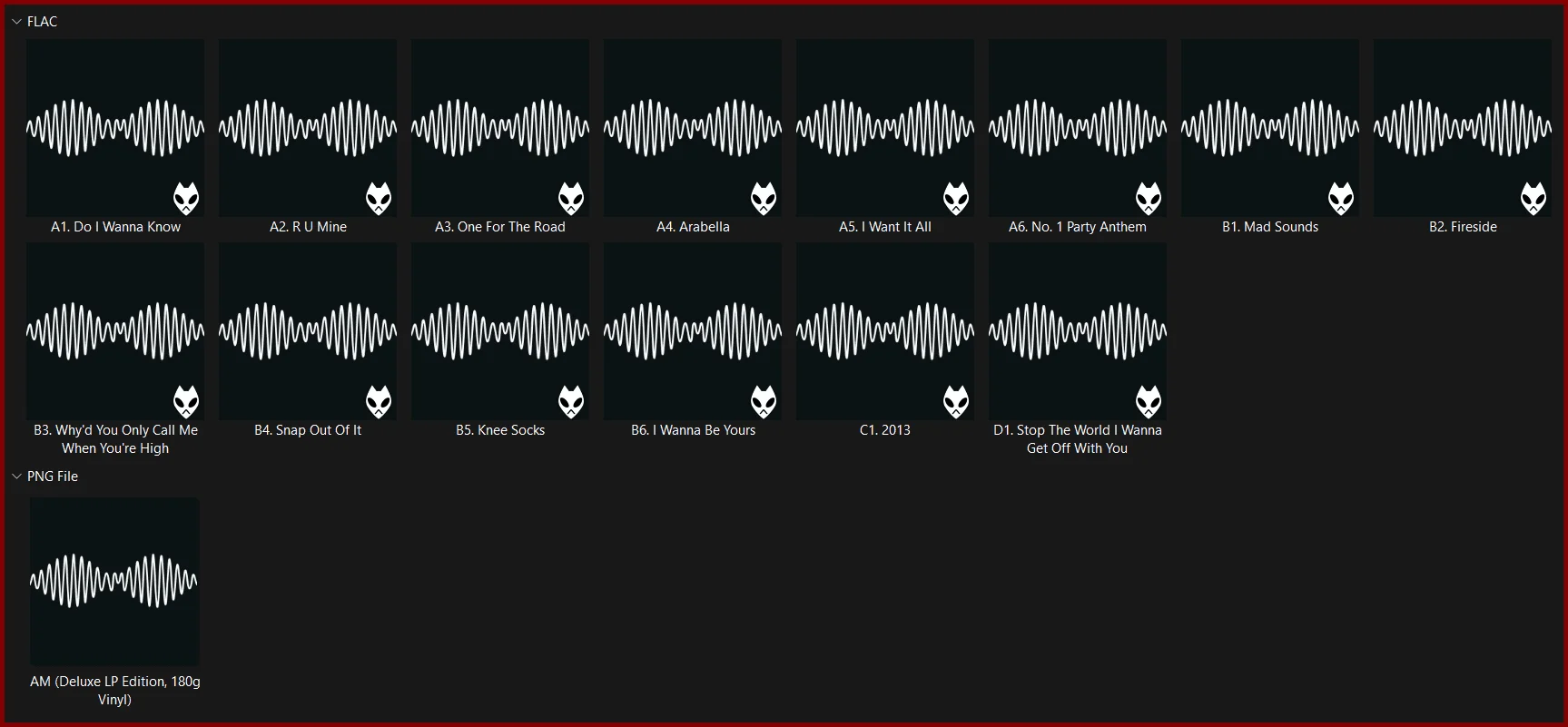Click the file name 'B1. Mad Sounds'
The image size is (1568, 727).
pyautogui.click(x=1270, y=227)
